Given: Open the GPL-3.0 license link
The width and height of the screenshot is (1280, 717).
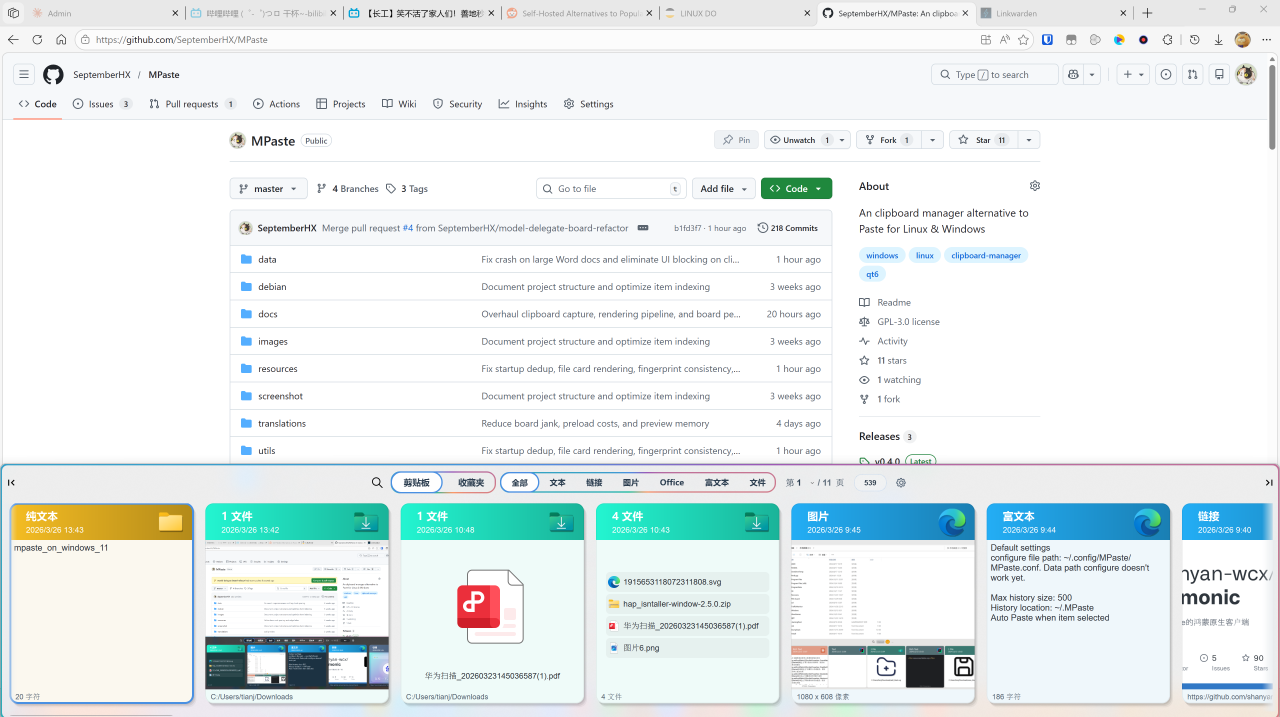Looking at the screenshot, I should pos(908,322).
